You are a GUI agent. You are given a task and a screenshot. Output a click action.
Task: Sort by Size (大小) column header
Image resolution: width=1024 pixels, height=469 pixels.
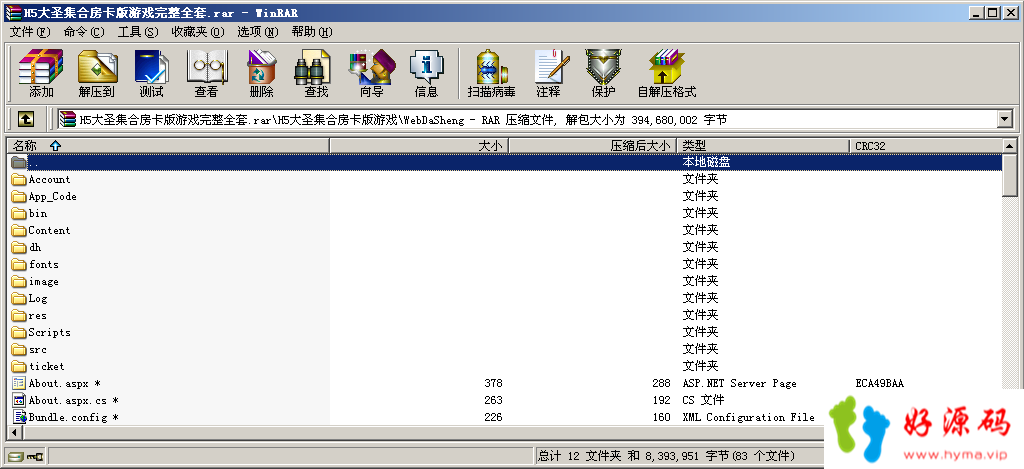(419, 146)
